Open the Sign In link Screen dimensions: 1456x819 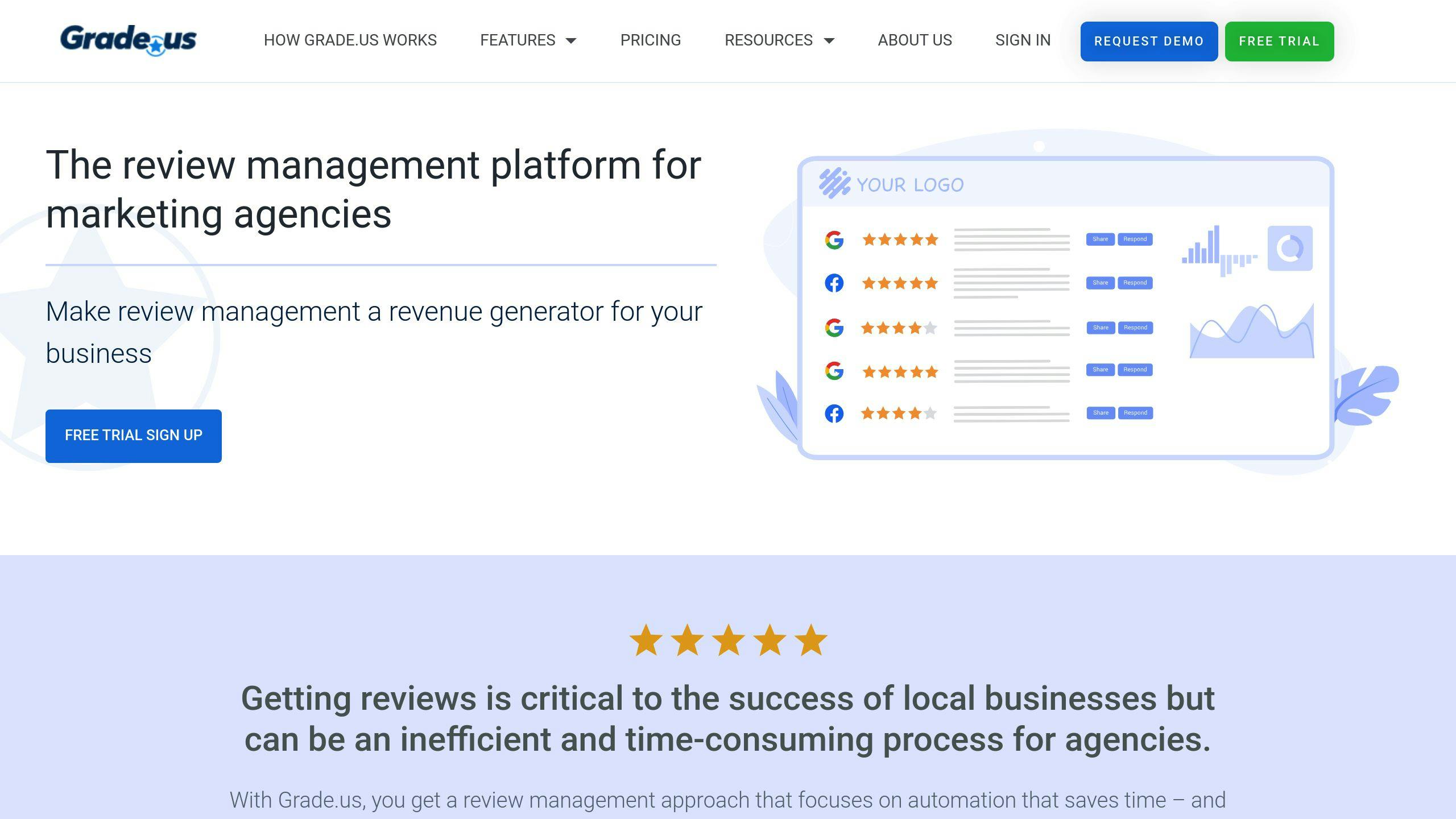(1023, 40)
